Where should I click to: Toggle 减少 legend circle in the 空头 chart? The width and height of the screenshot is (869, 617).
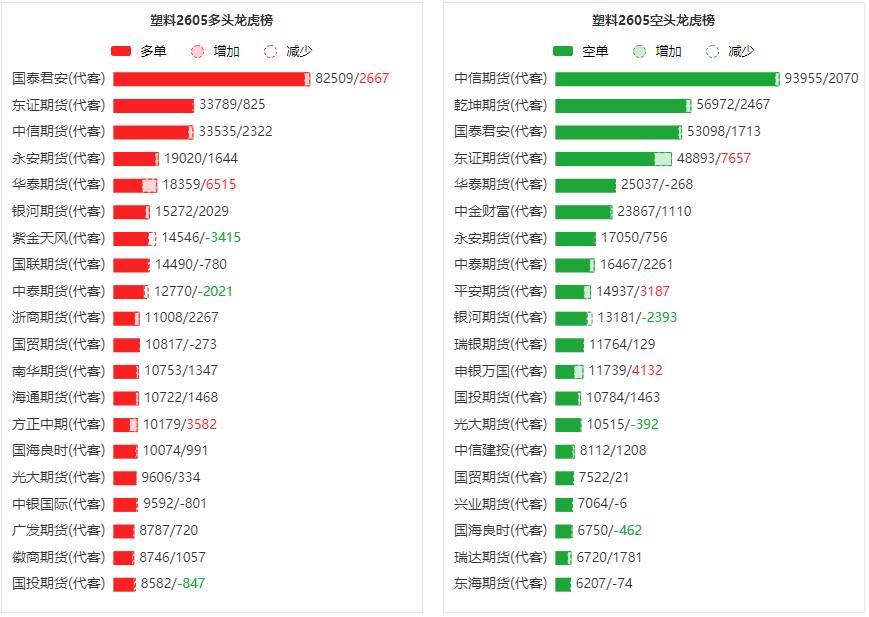(712, 51)
